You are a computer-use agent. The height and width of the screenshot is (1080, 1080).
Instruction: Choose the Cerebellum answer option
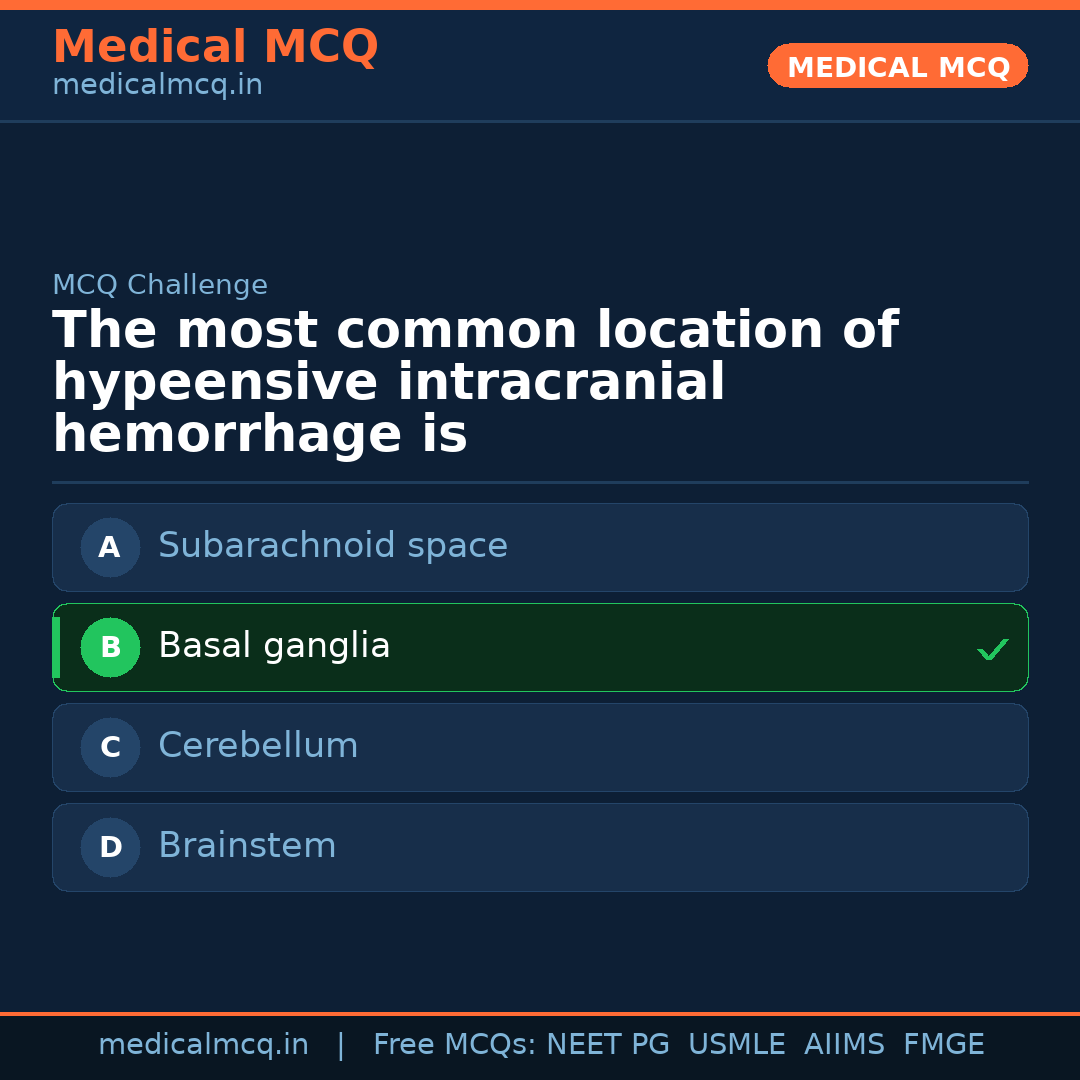pos(258,746)
